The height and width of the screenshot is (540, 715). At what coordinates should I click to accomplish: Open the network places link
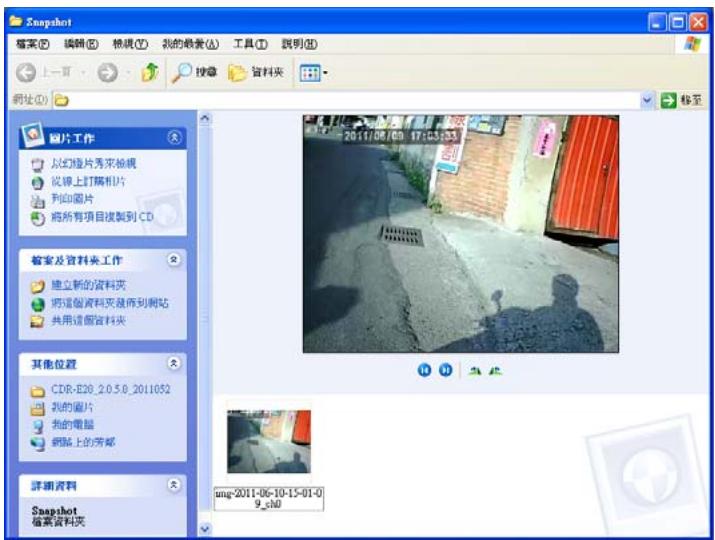(x=83, y=442)
